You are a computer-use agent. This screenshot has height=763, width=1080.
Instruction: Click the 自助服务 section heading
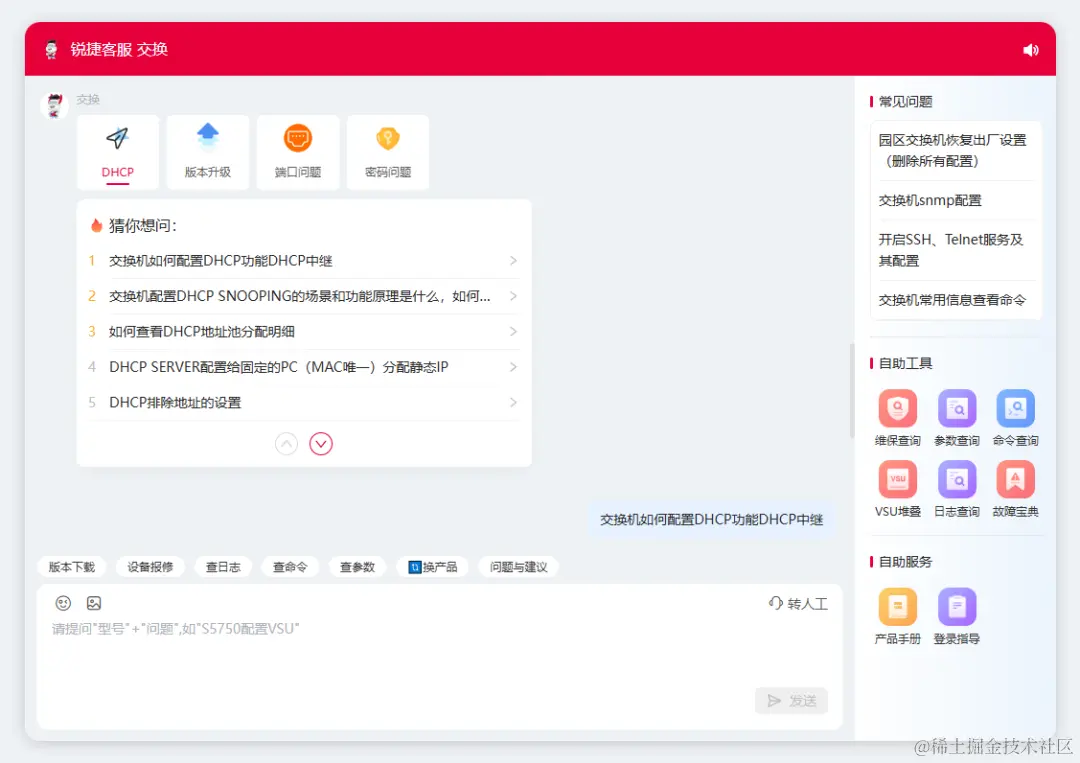point(905,562)
